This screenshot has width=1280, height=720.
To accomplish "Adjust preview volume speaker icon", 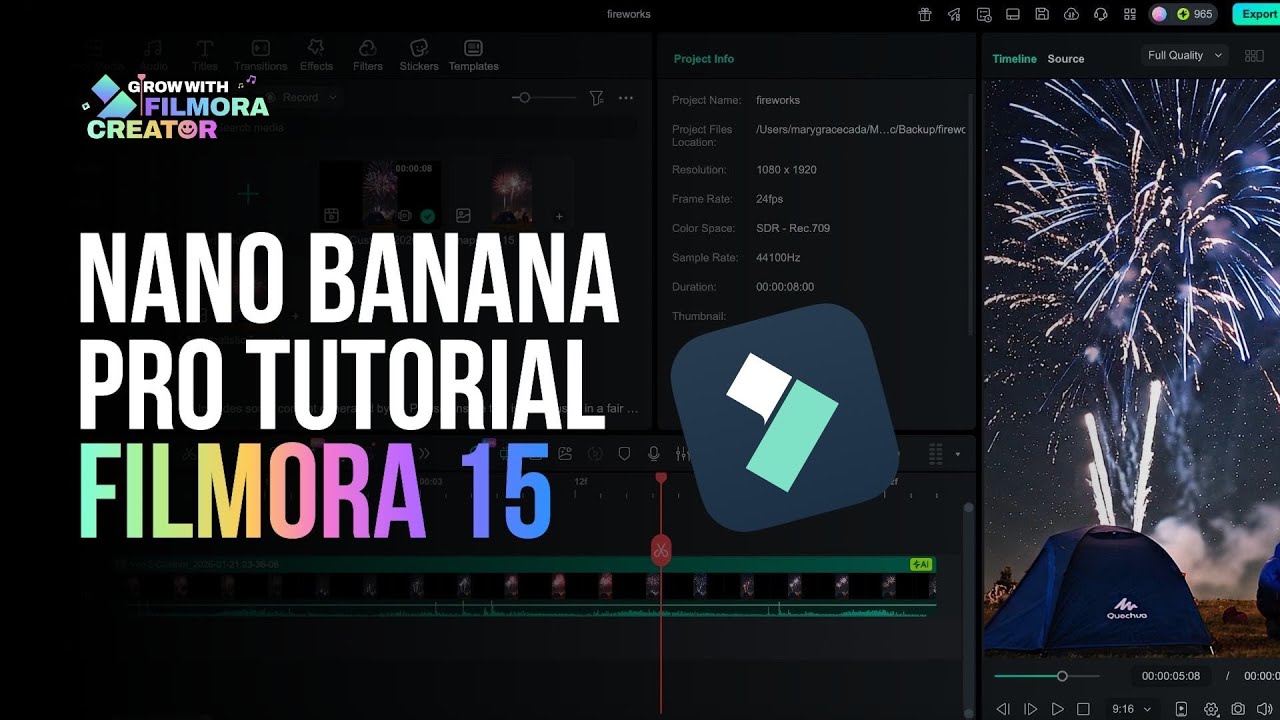I will [x=1264, y=709].
